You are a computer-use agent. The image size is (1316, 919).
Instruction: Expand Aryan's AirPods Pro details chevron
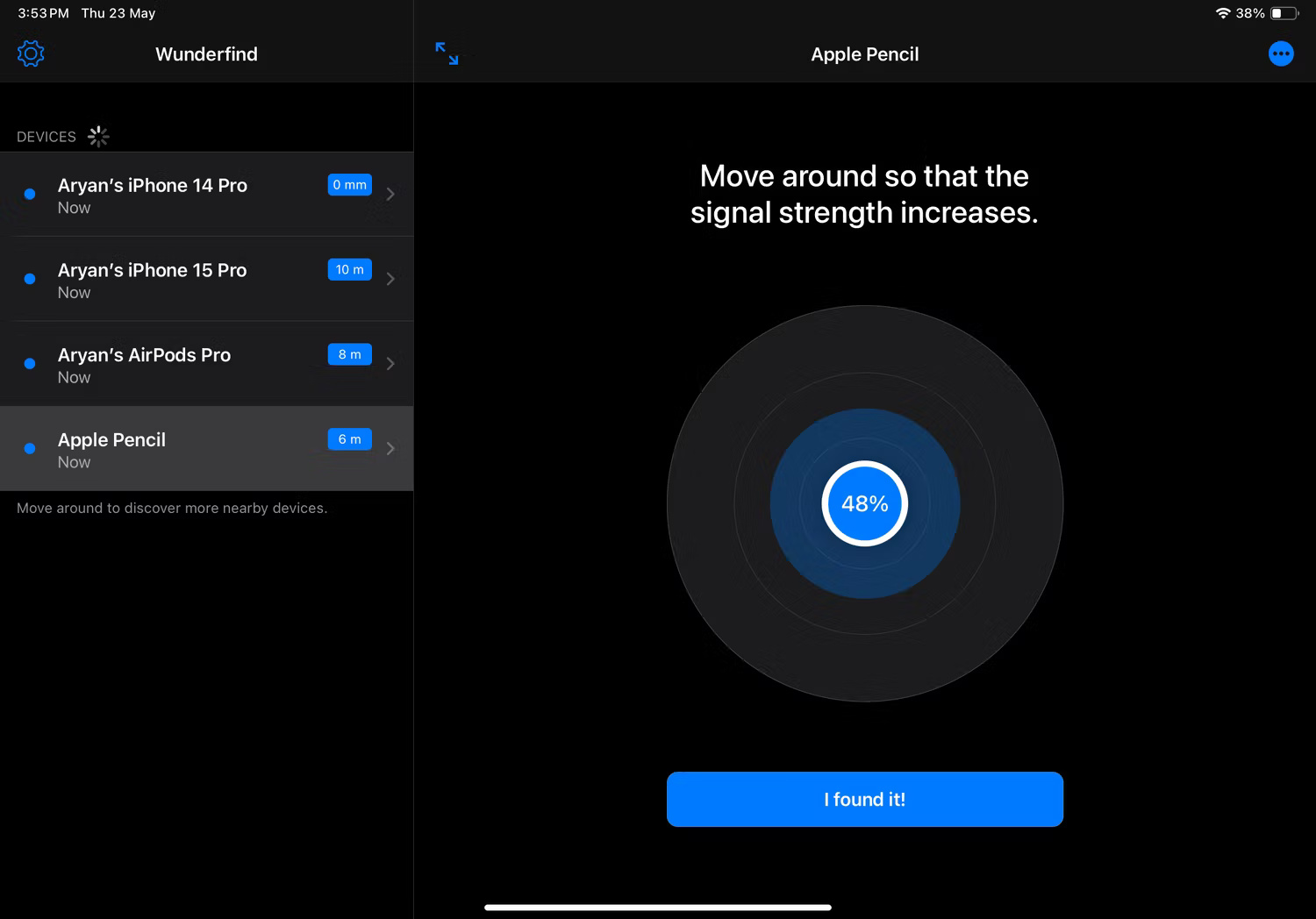click(390, 363)
